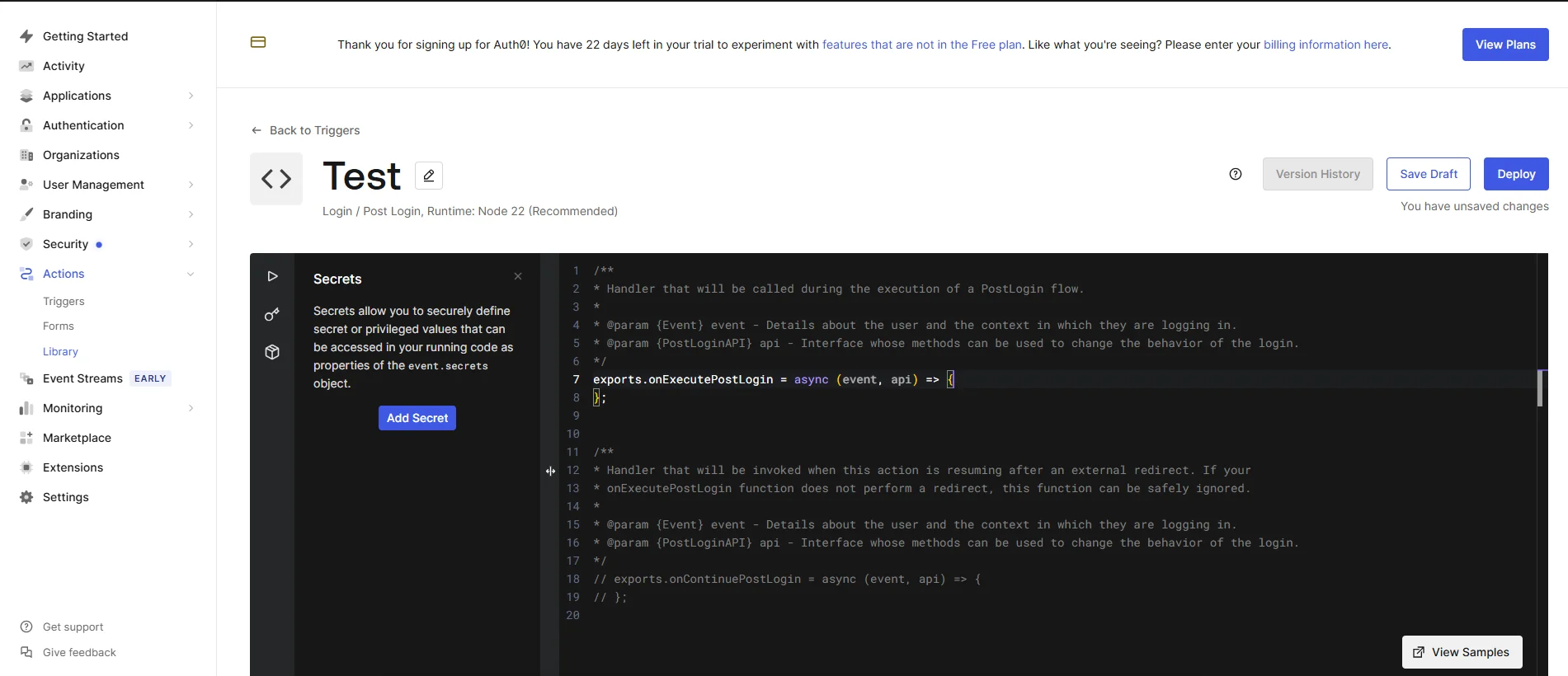Open Forms under Actions
Image resolution: width=1568 pixels, height=676 pixels.
[x=59, y=326]
